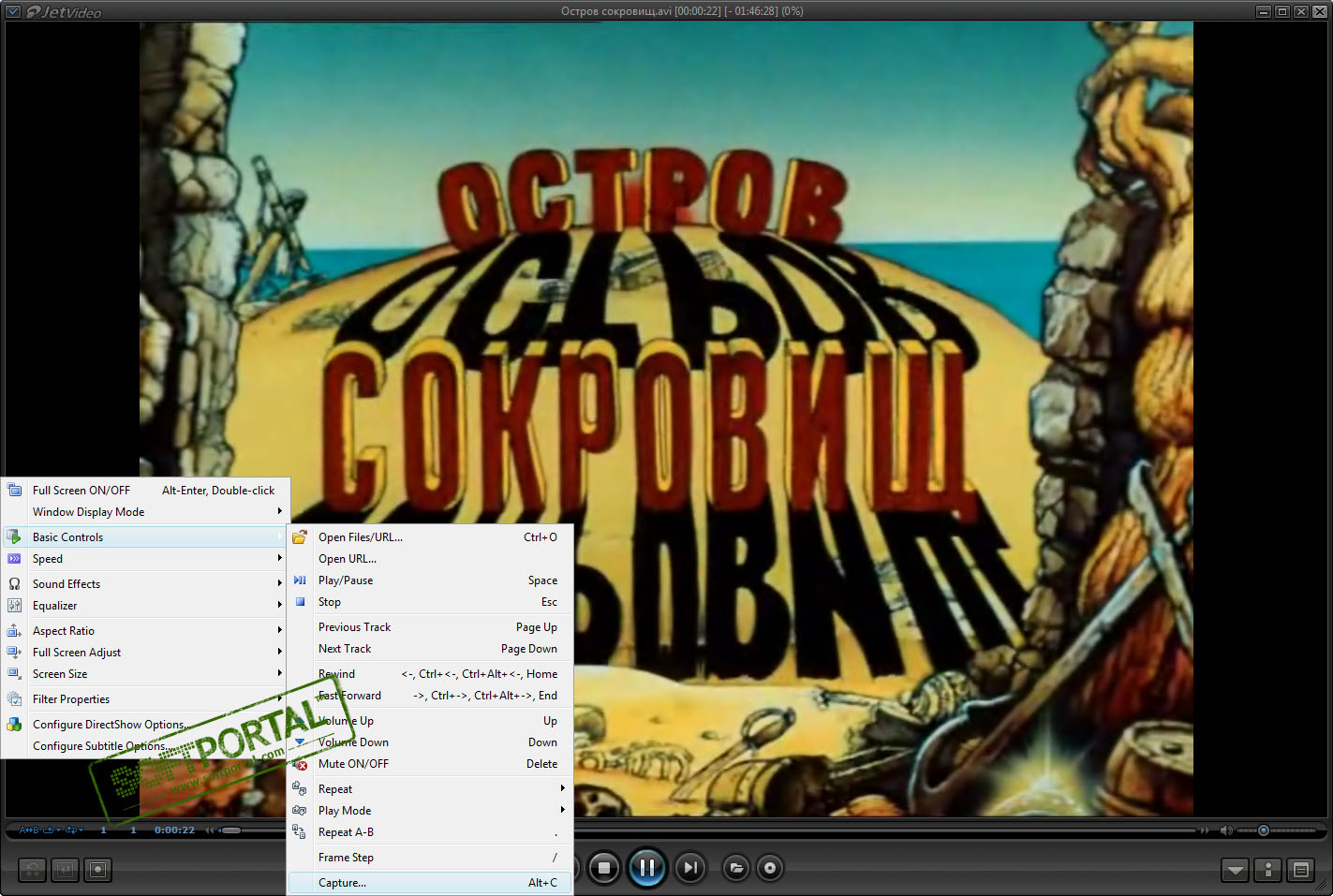Expand the Equalizer submenu arrow

tap(279, 605)
